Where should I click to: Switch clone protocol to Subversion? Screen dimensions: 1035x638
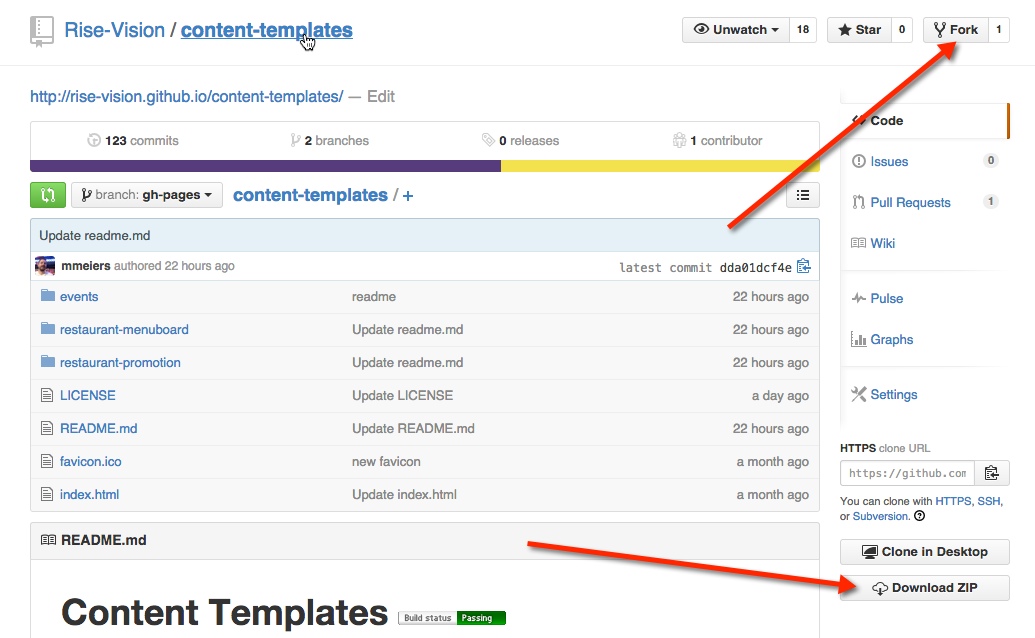pyautogui.click(x=881, y=517)
